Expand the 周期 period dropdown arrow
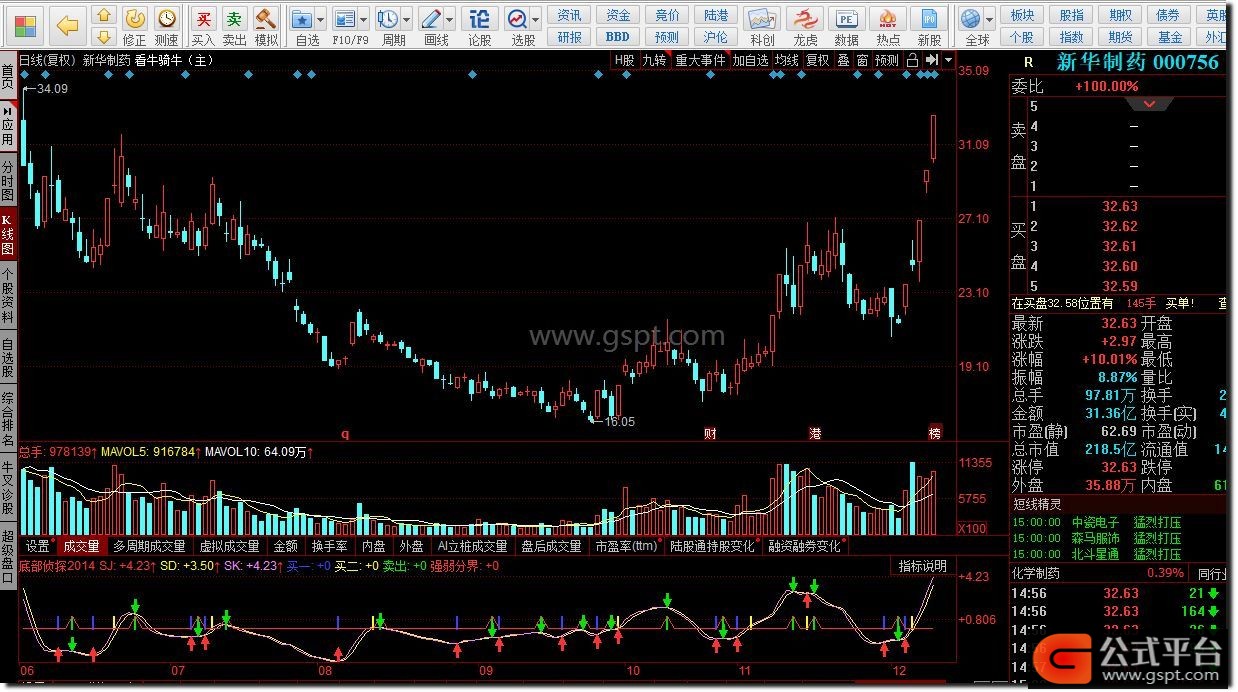The height and width of the screenshot is (692, 1238). click(x=406, y=19)
